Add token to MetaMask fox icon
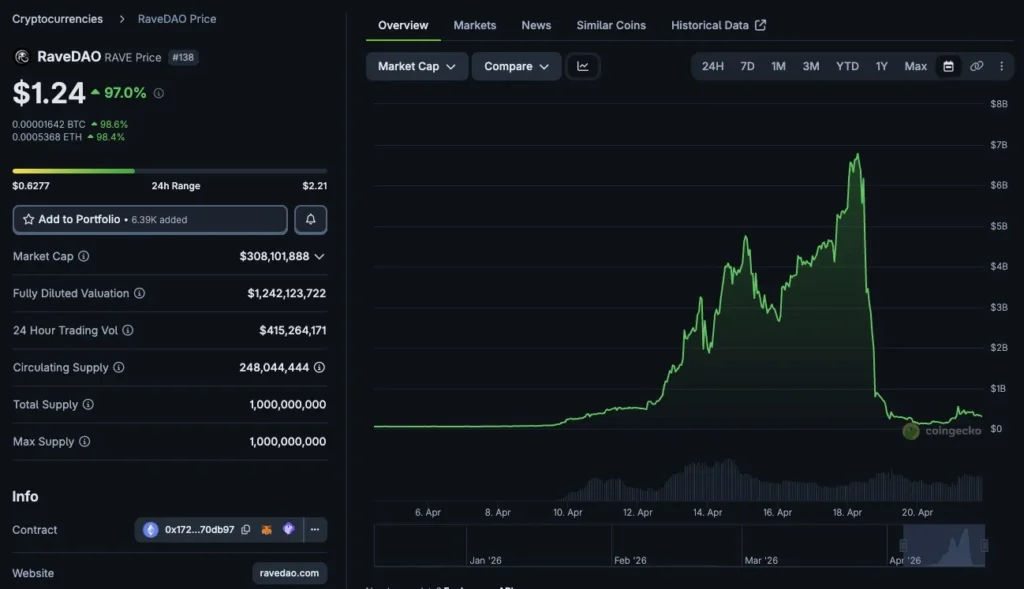The width and height of the screenshot is (1024, 589). 266,530
